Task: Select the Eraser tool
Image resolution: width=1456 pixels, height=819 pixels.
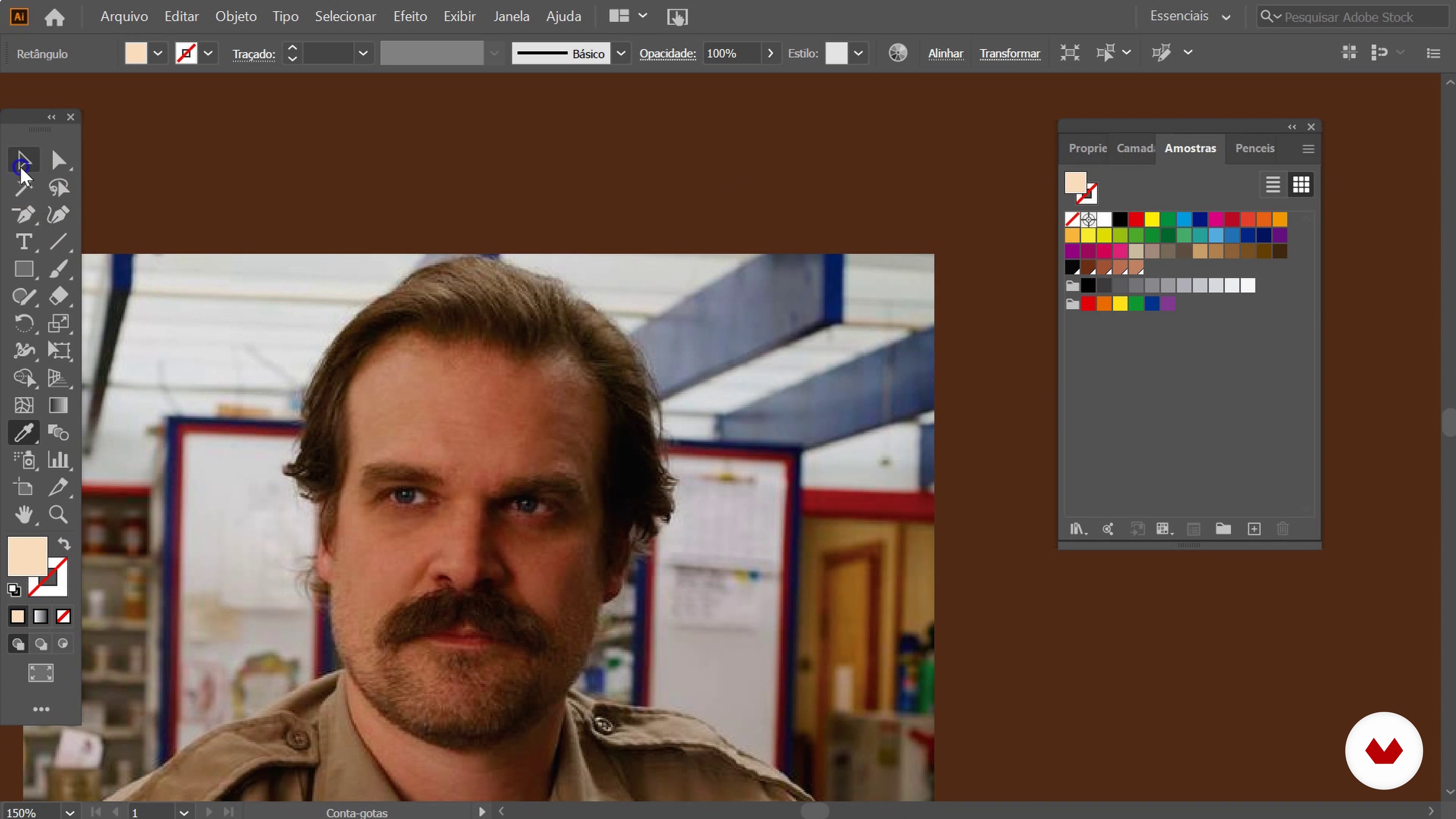Action: 59,296
